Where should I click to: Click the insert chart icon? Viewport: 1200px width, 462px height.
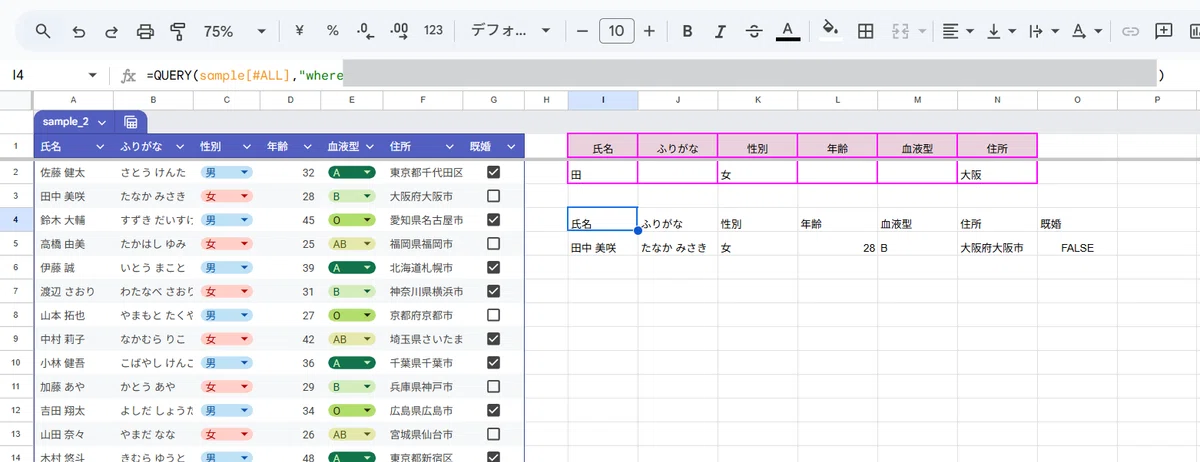[x=1193, y=31]
